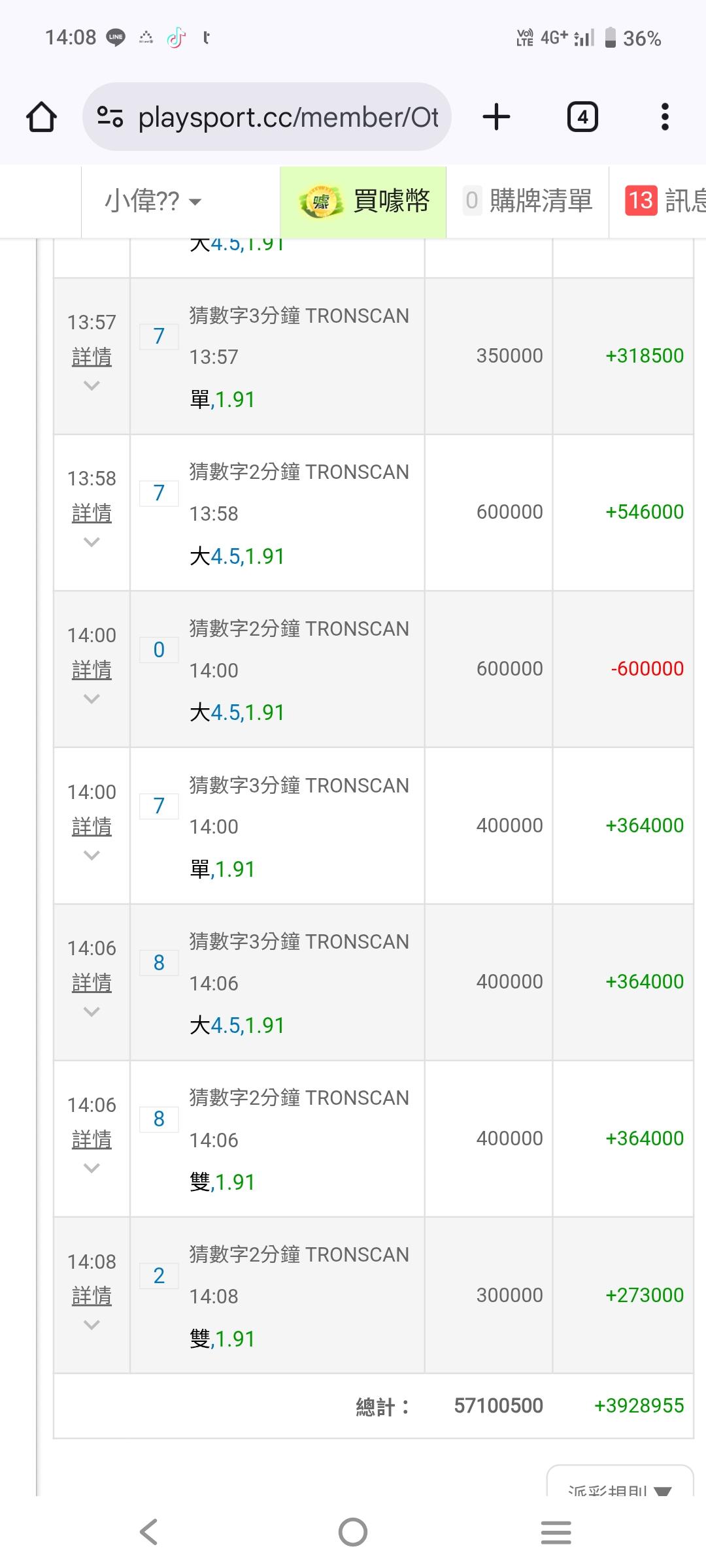Open the Android recent apps button

pyautogui.click(x=556, y=1532)
